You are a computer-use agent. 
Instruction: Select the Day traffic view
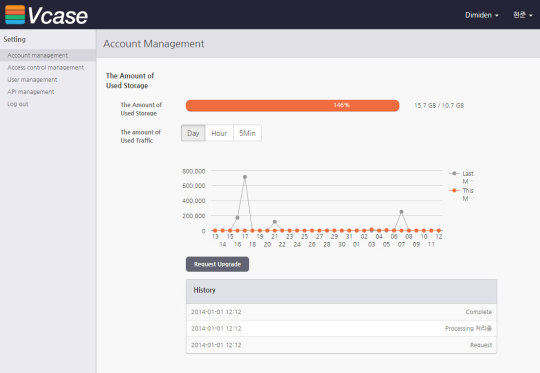click(x=193, y=133)
